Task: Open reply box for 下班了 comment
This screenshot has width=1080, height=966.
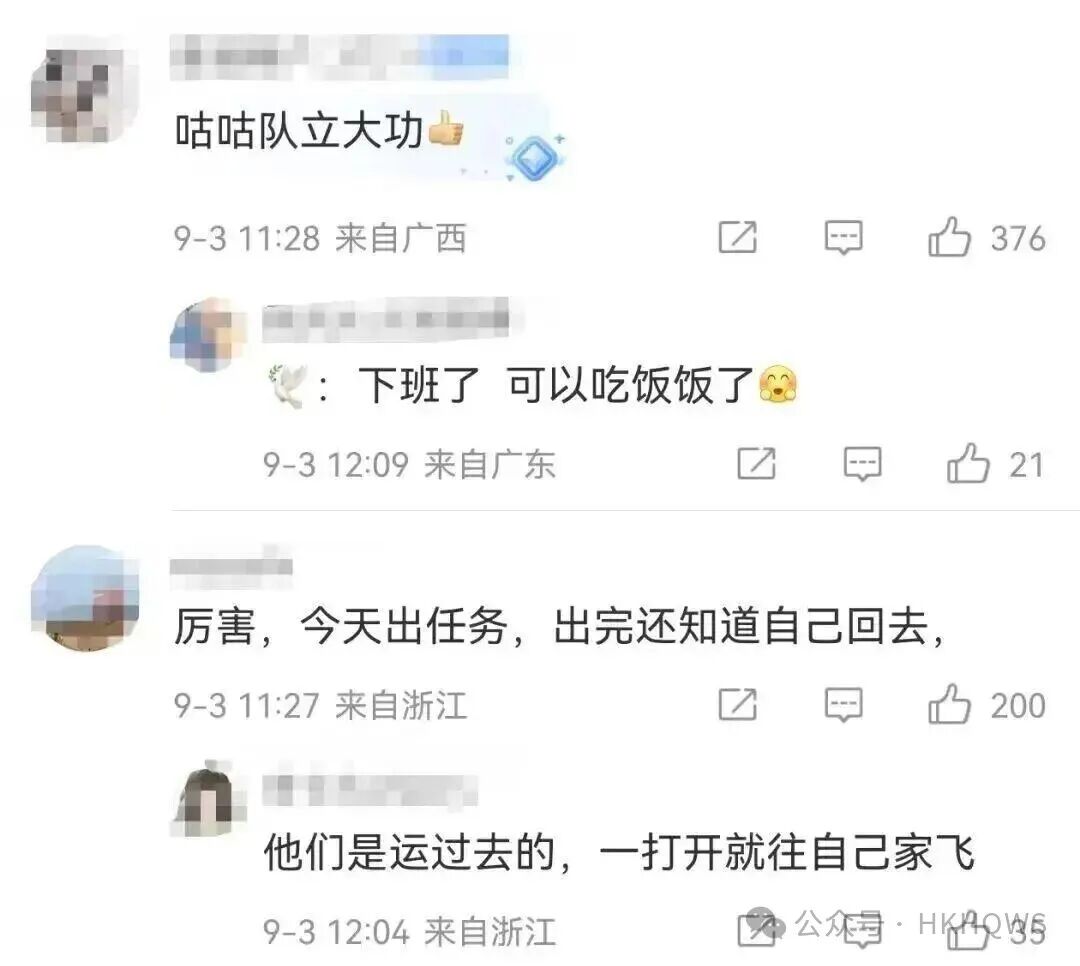Action: [x=862, y=464]
